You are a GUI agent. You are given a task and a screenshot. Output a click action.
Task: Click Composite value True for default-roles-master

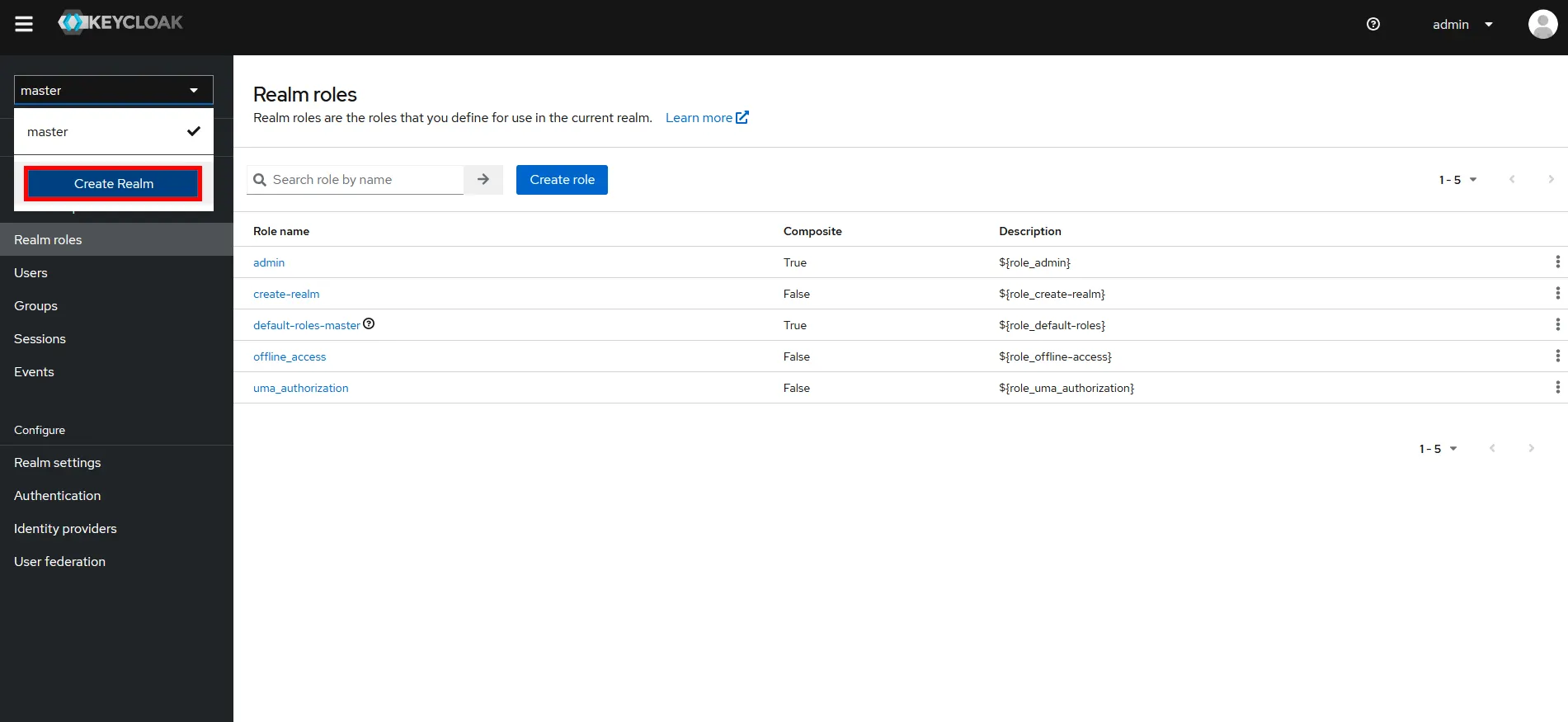pyautogui.click(x=795, y=325)
